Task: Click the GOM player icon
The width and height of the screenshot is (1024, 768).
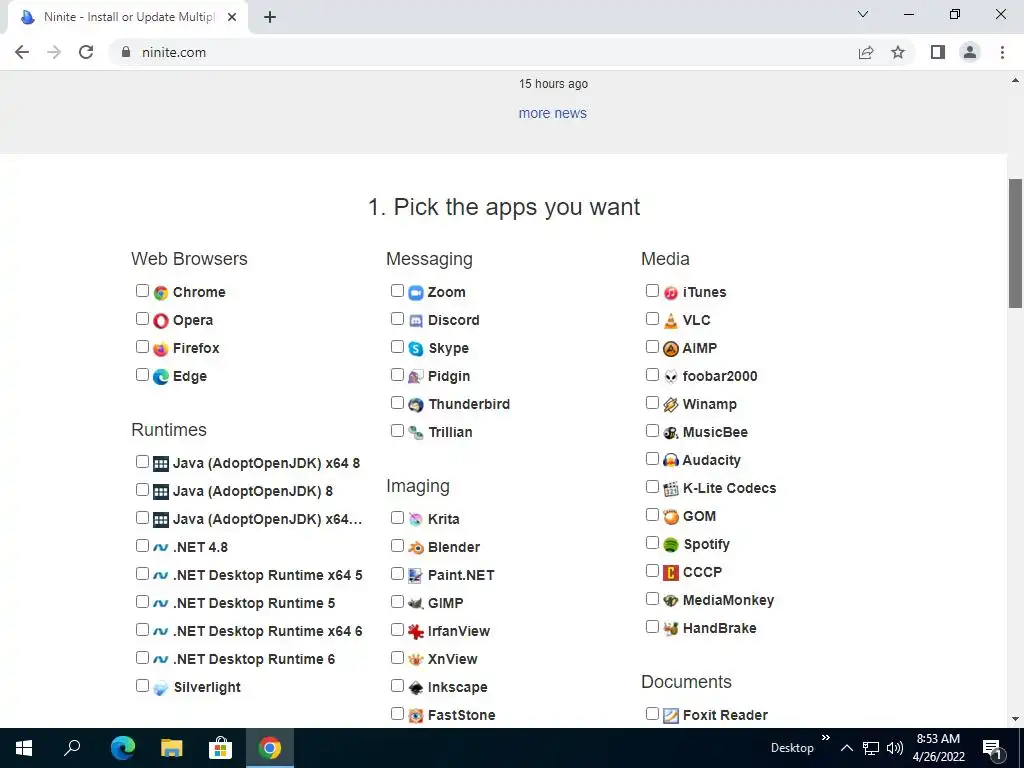Action: pyautogui.click(x=671, y=517)
